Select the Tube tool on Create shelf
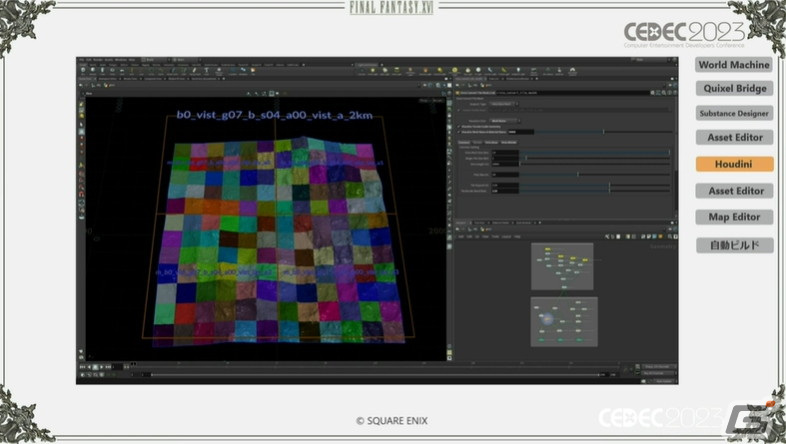 click(x=103, y=71)
